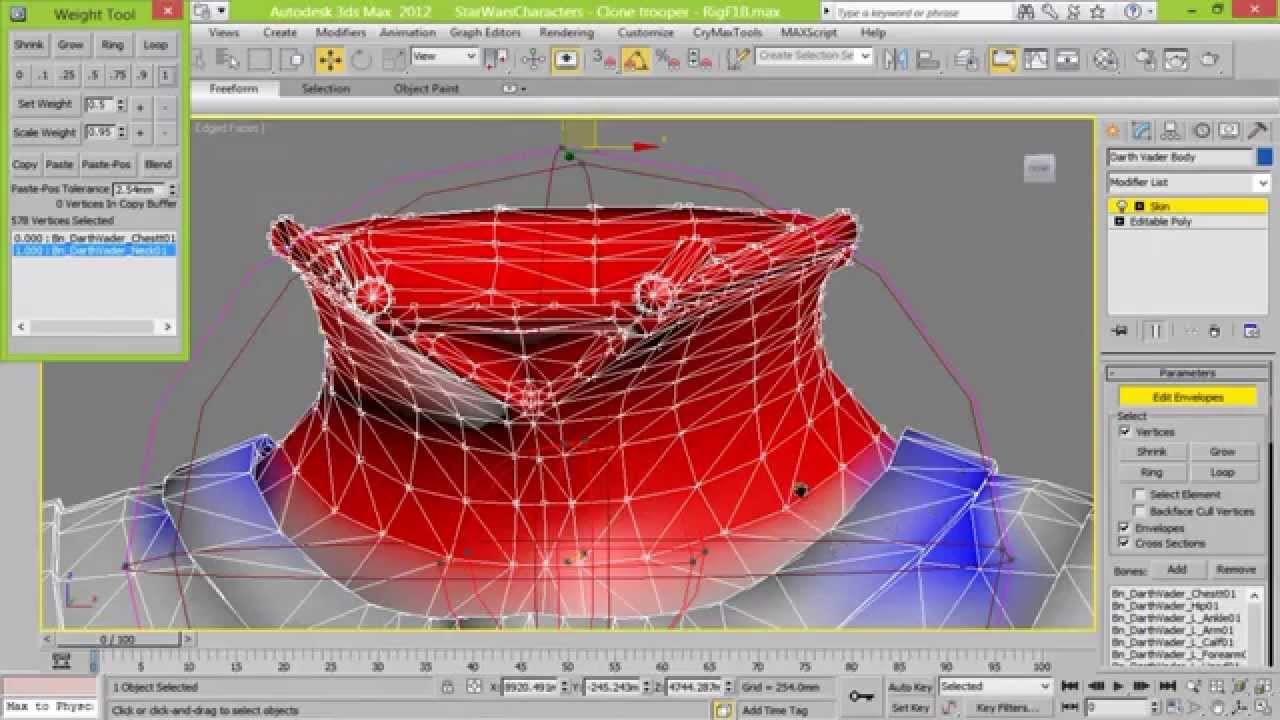1280x720 pixels.
Task: Click the .75 weight preset button
Action: coord(118,76)
